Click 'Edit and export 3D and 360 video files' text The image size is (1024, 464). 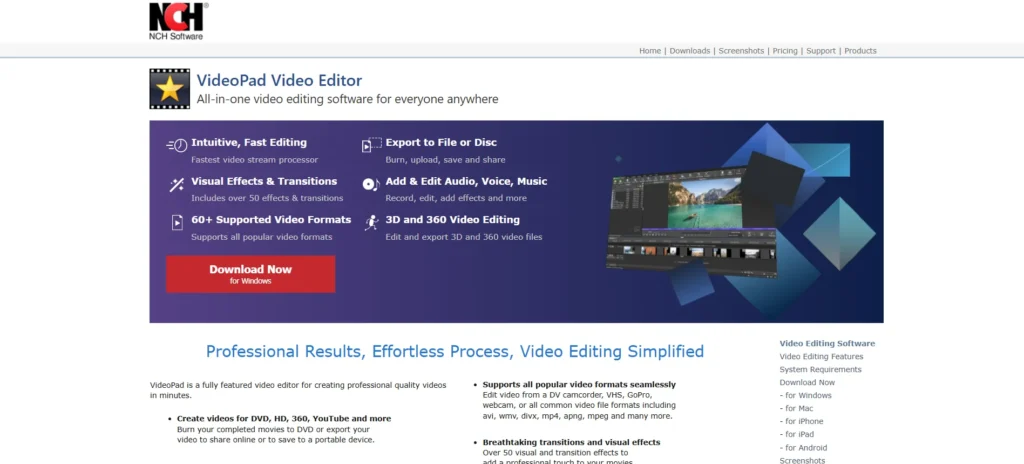point(464,237)
